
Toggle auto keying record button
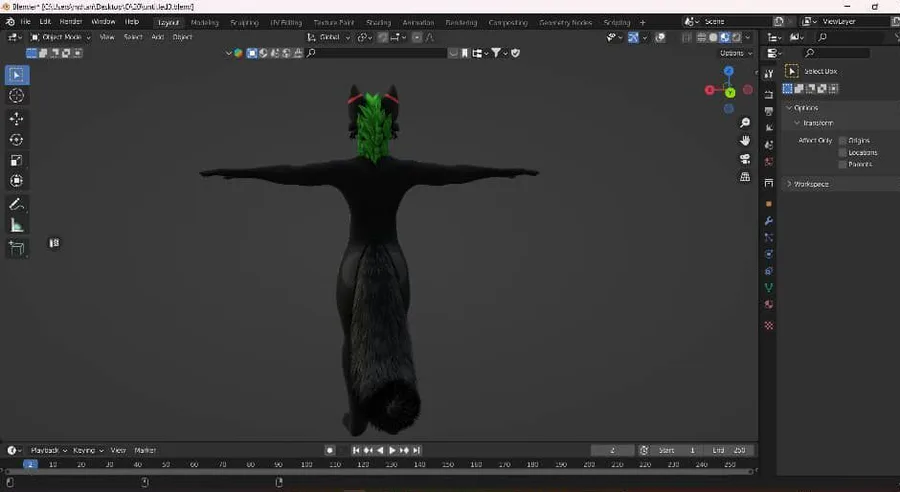(x=329, y=451)
